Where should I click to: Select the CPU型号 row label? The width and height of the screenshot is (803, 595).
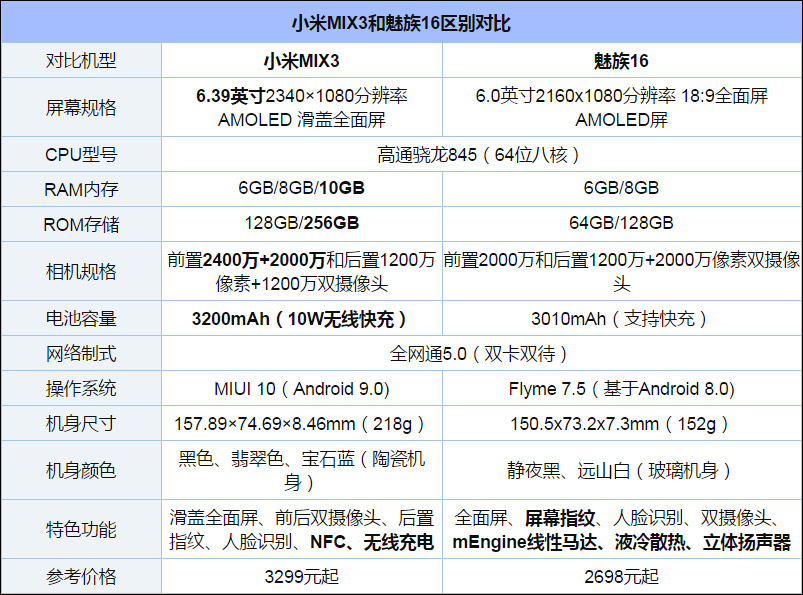(81, 155)
